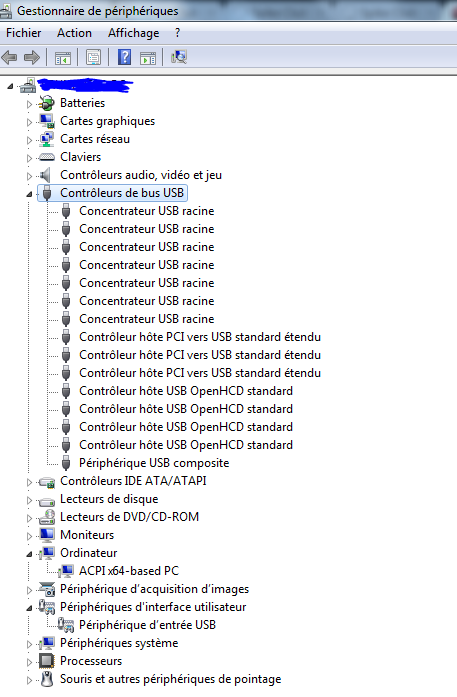Click the Batteries category icon
The height and width of the screenshot is (697, 457).
point(46,103)
